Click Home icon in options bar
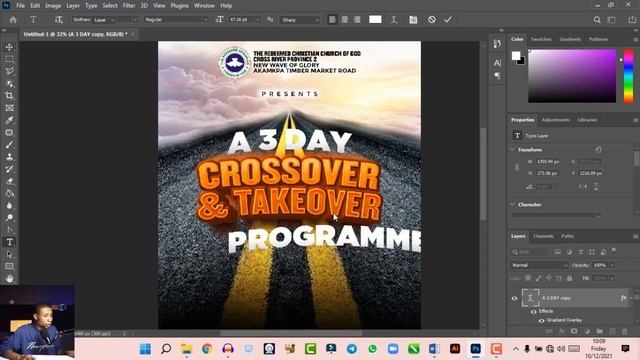 (x=13, y=20)
